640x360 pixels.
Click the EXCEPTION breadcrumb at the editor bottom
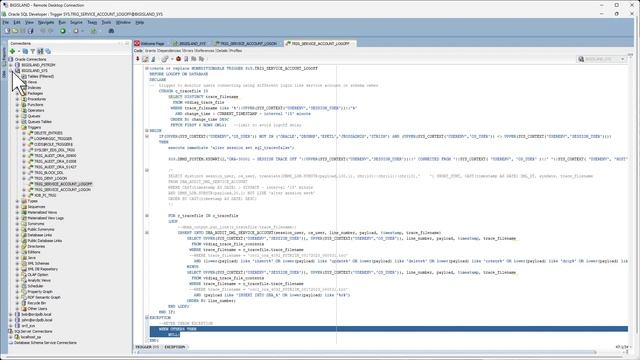click(175, 347)
